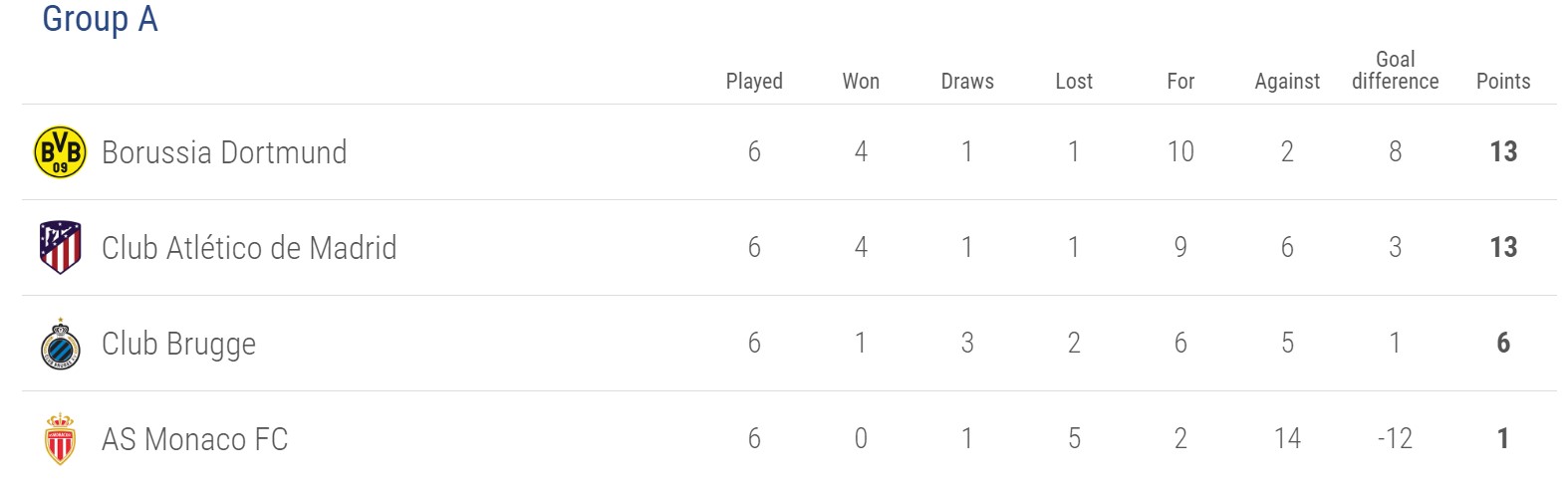Open the Club Atlético de Madrid link
Screen dimensions: 1568x489
click(249, 248)
